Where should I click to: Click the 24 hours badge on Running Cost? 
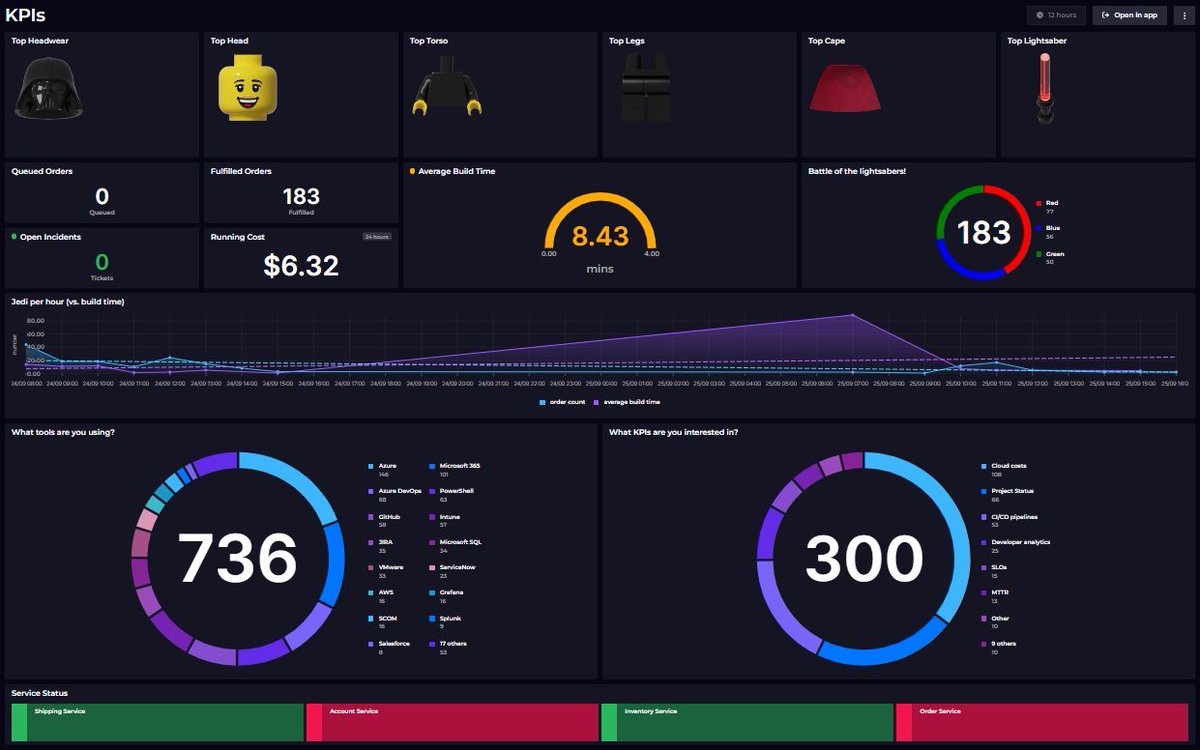377,237
